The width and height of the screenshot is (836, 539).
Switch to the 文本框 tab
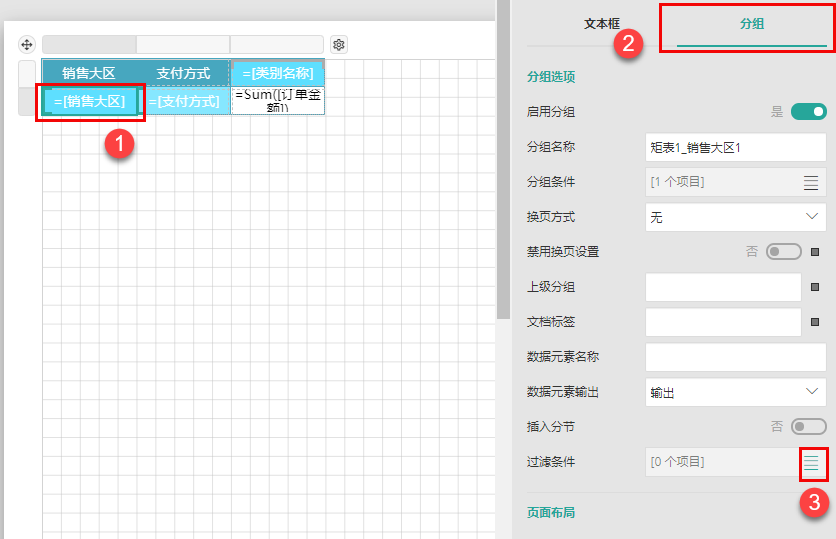[602, 23]
